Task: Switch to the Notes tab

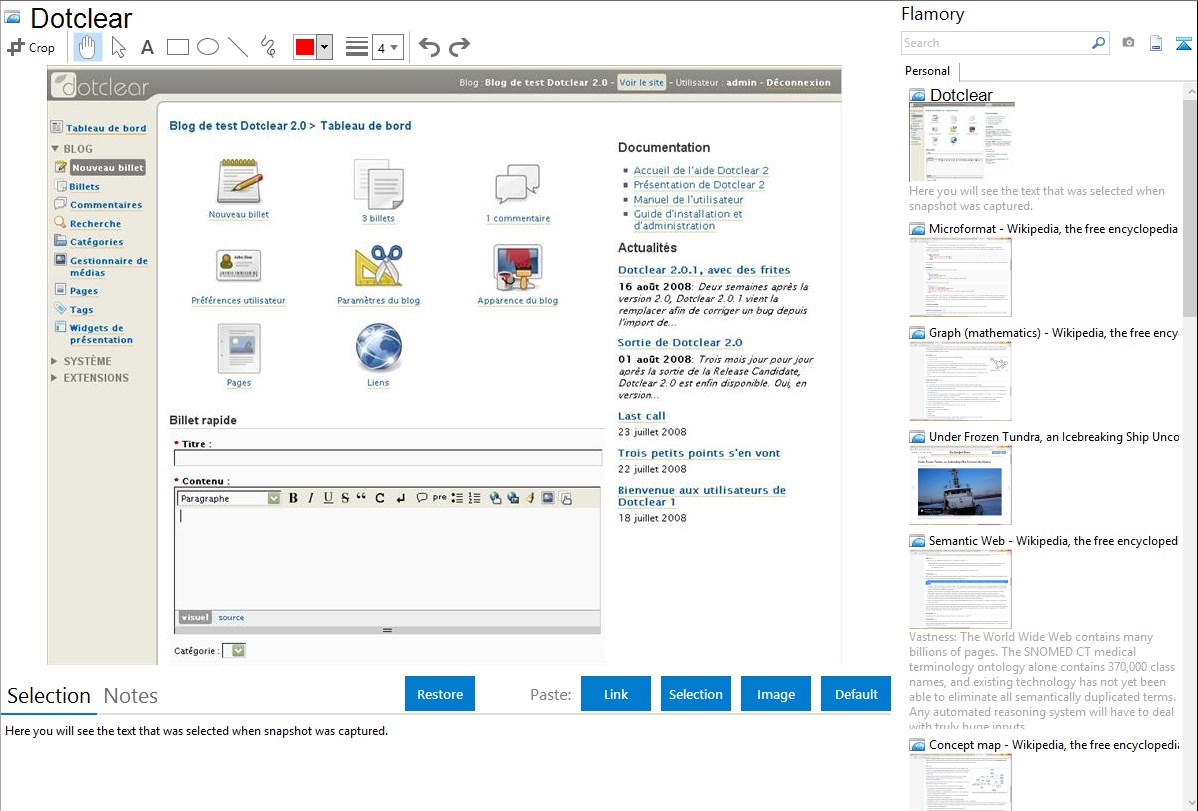Action: click(x=131, y=696)
